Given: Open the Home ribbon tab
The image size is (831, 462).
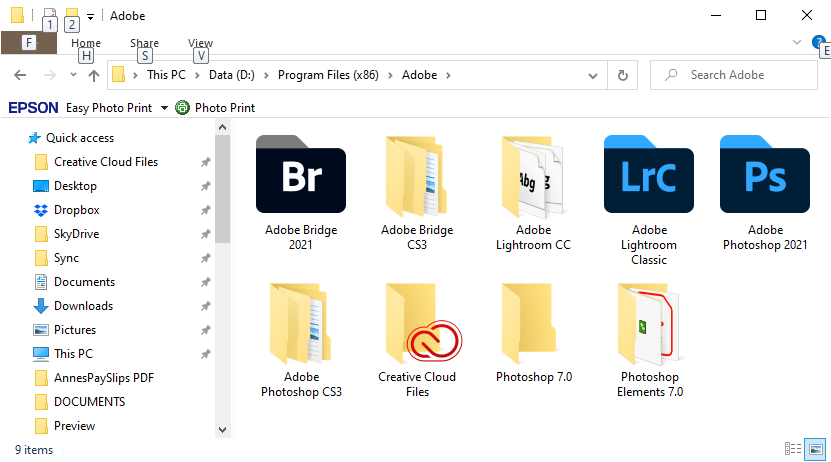Looking at the screenshot, I should point(86,43).
